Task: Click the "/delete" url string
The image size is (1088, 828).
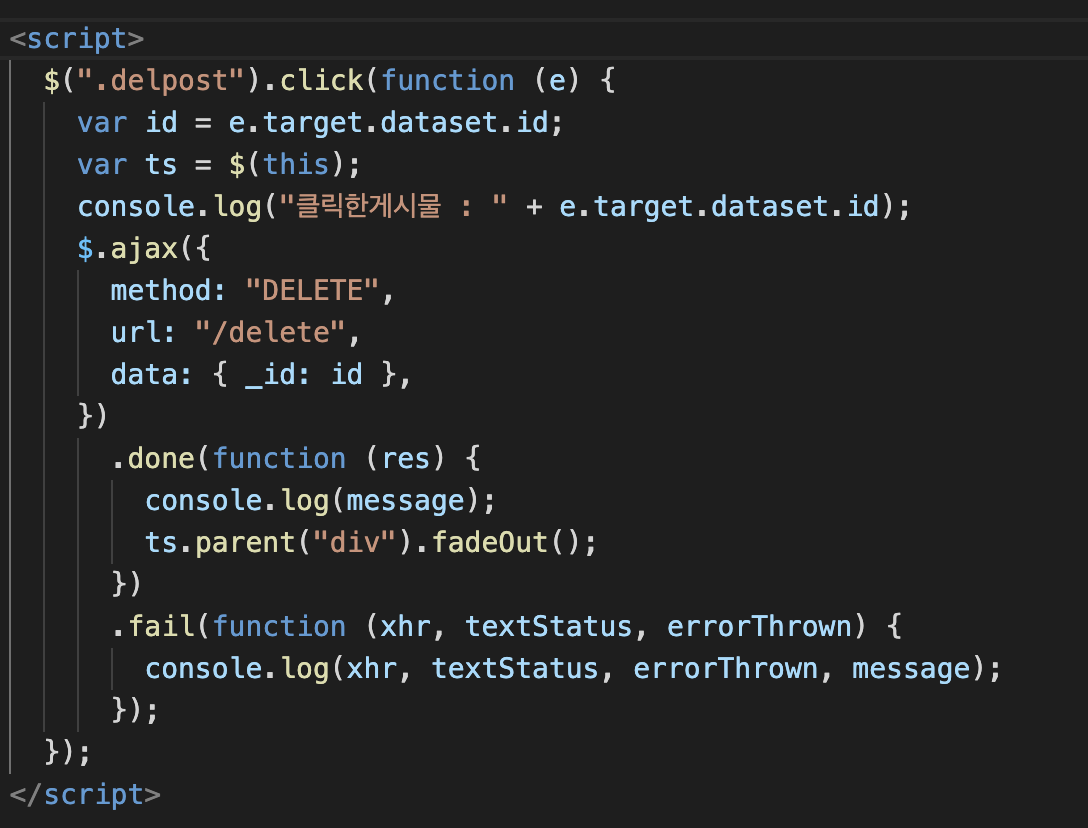Action: click(x=270, y=333)
